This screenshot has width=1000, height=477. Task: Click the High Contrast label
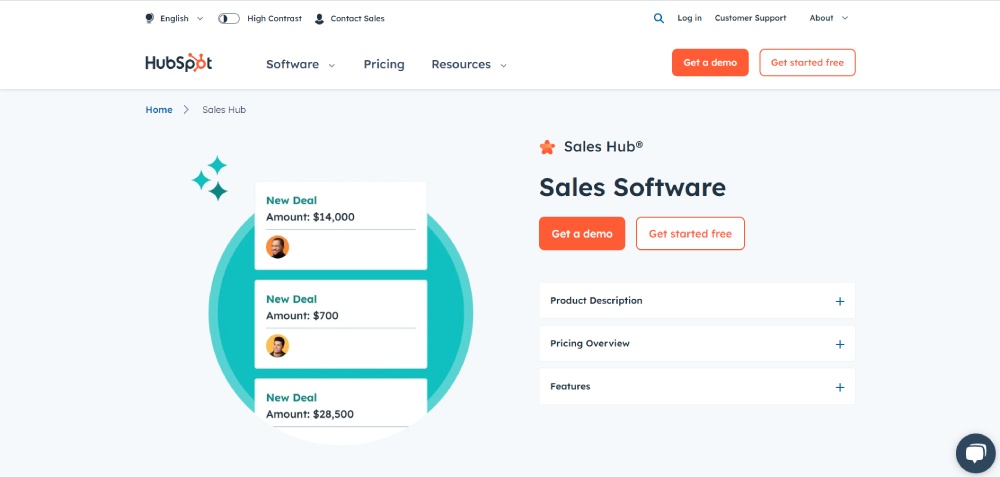pos(274,18)
